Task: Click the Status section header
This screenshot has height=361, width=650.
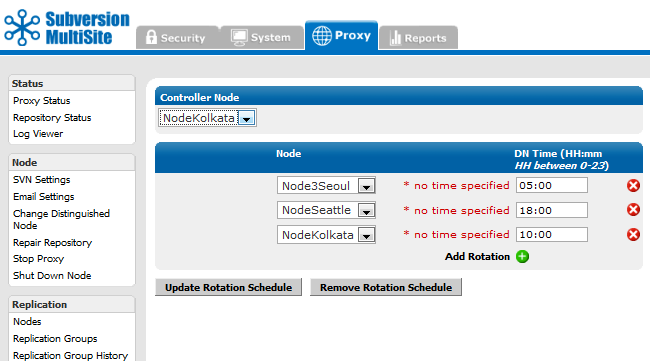Action: (x=72, y=83)
